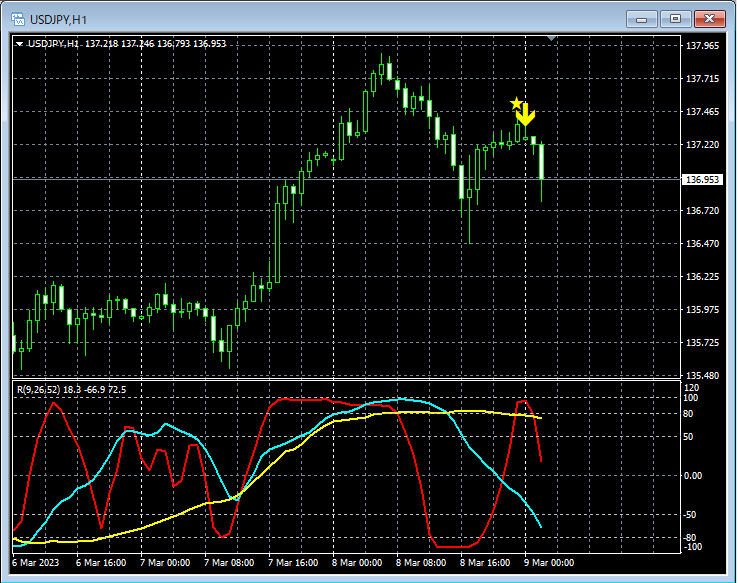The image size is (738, 583).
Task: Close the USDJPY,H1 chart window
Action: (709, 19)
